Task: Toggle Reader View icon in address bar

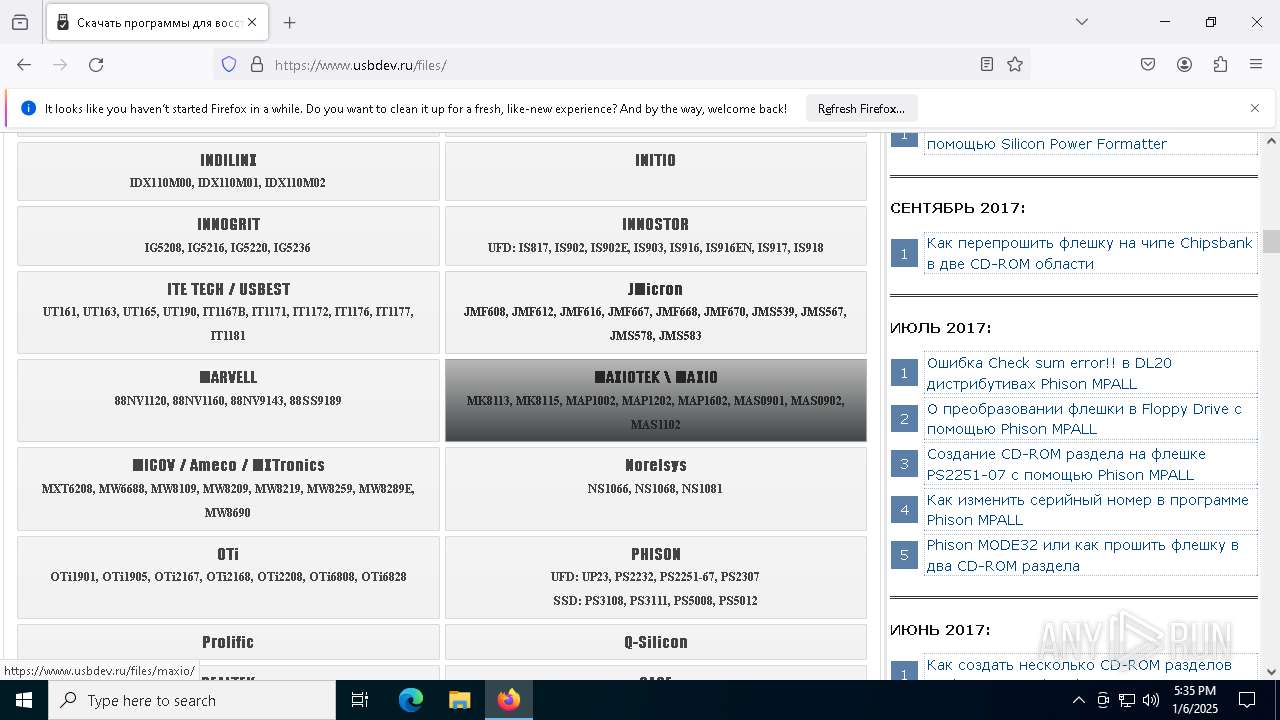Action: tap(987, 64)
